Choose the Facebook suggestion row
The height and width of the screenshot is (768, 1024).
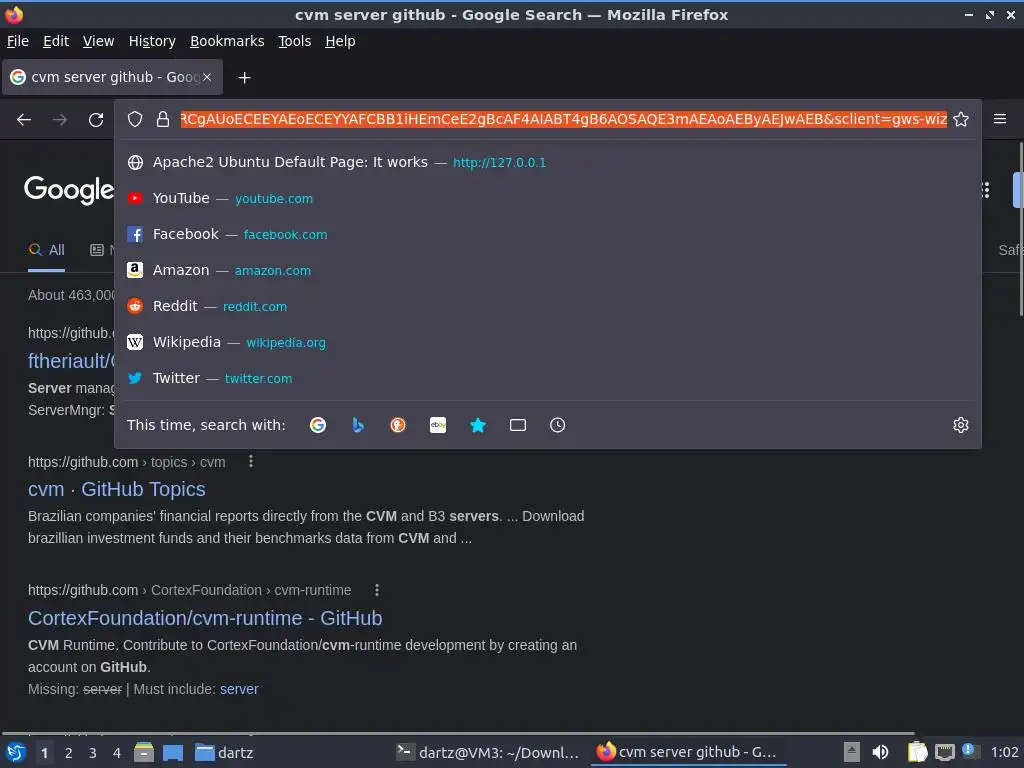[548, 234]
